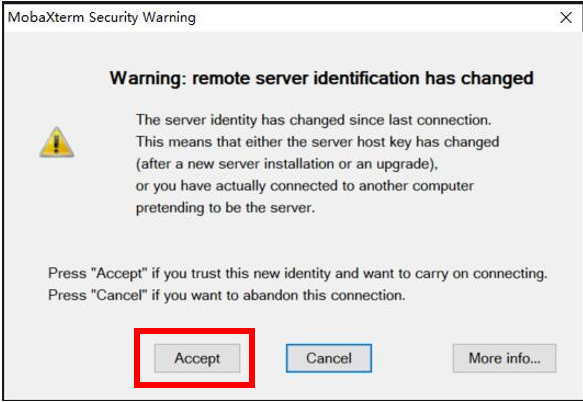Viewport: 583px width, 402px height.
Task: Click the 'pretending to be the server' line
Action: click(225, 208)
